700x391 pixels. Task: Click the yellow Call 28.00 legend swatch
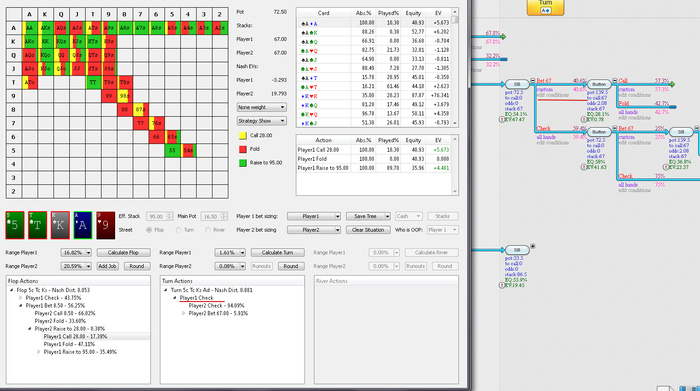tap(243, 136)
